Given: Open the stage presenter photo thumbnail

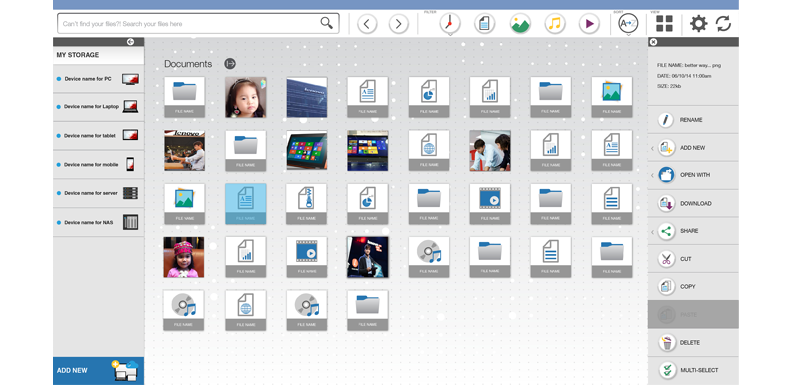Looking at the screenshot, I should (368, 257).
